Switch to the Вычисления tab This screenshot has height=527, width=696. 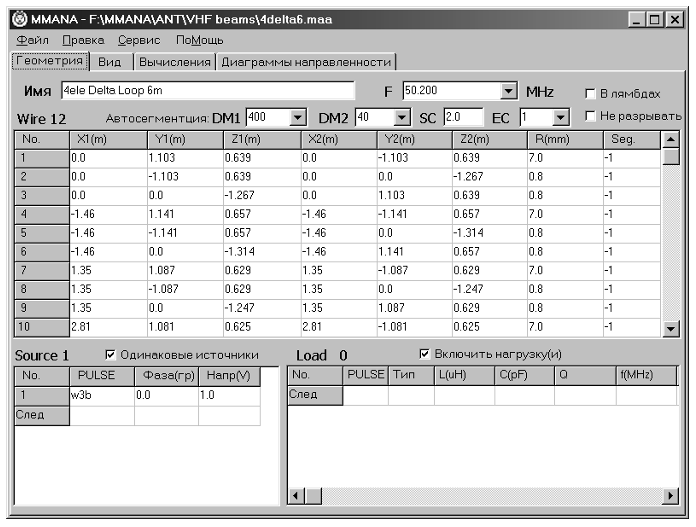[x=173, y=62]
